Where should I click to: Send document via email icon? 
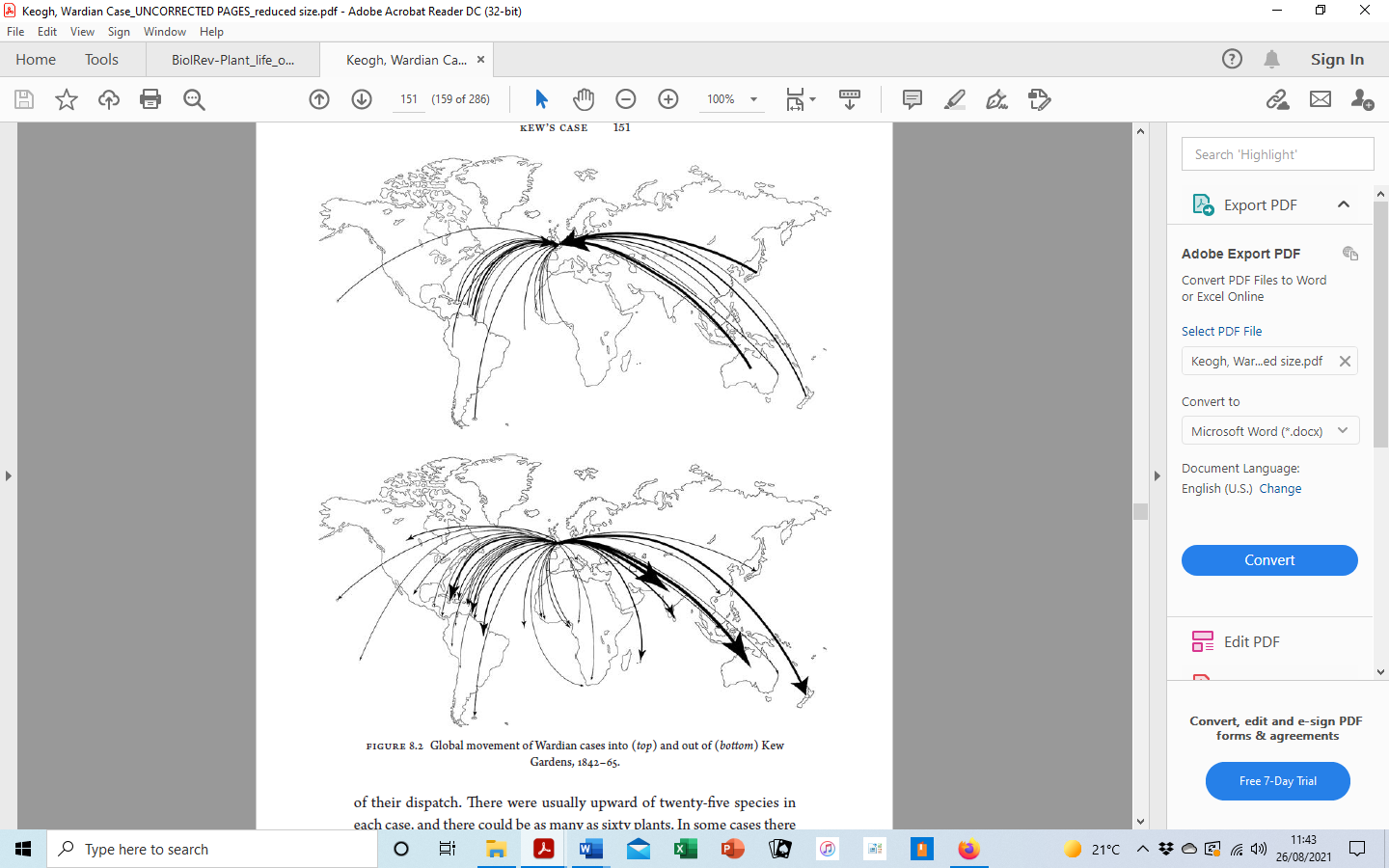(x=1320, y=99)
